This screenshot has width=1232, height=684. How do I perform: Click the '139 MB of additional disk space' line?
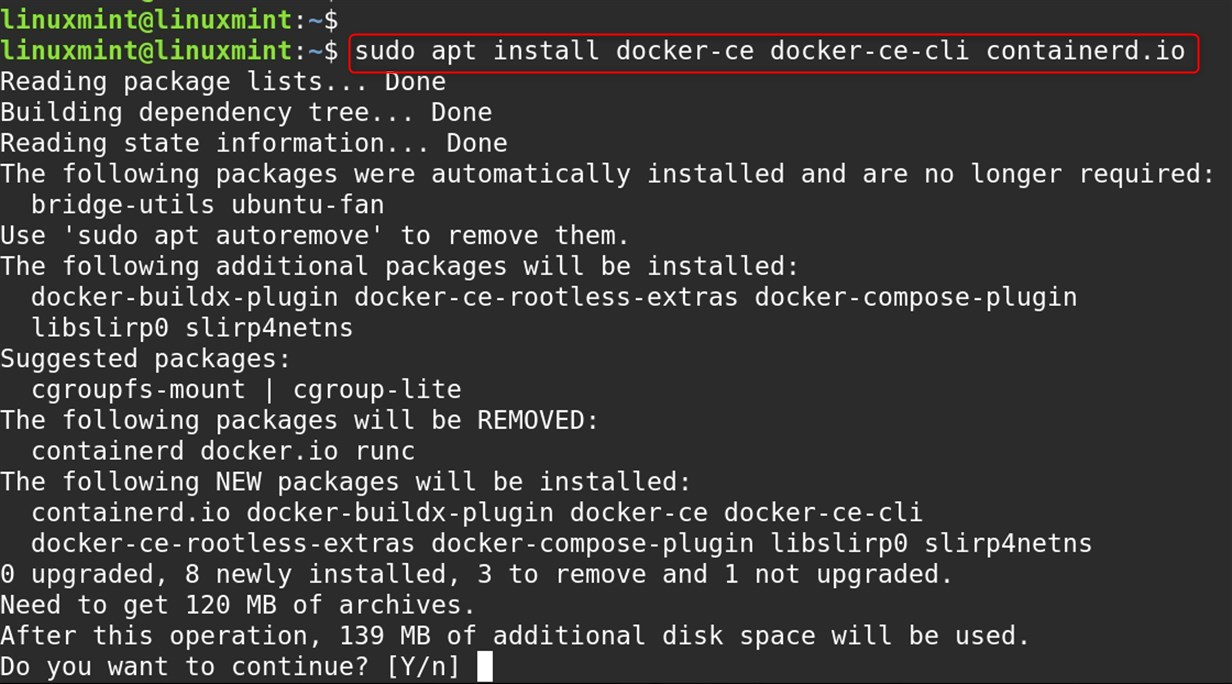515,636
